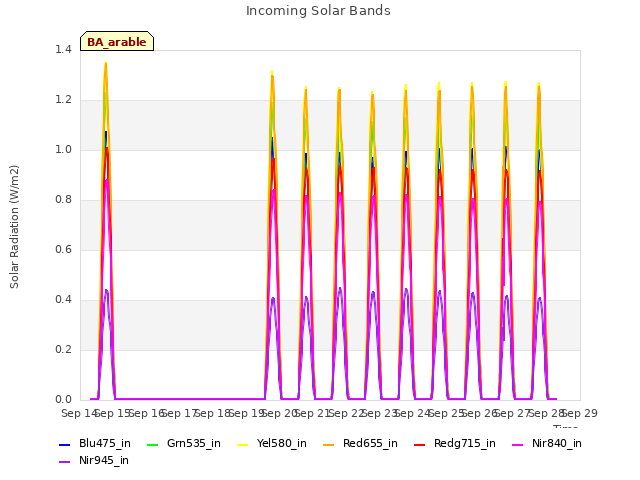This screenshot has width=640, height=480.
Task: Click the 0.6 y-axis tick label
Action: [x=63, y=250]
